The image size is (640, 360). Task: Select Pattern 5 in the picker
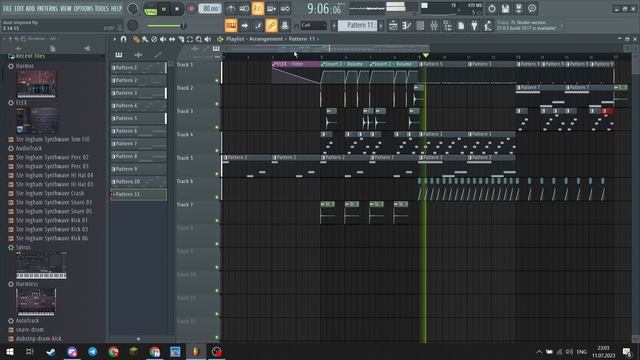click(x=139, y=118)
